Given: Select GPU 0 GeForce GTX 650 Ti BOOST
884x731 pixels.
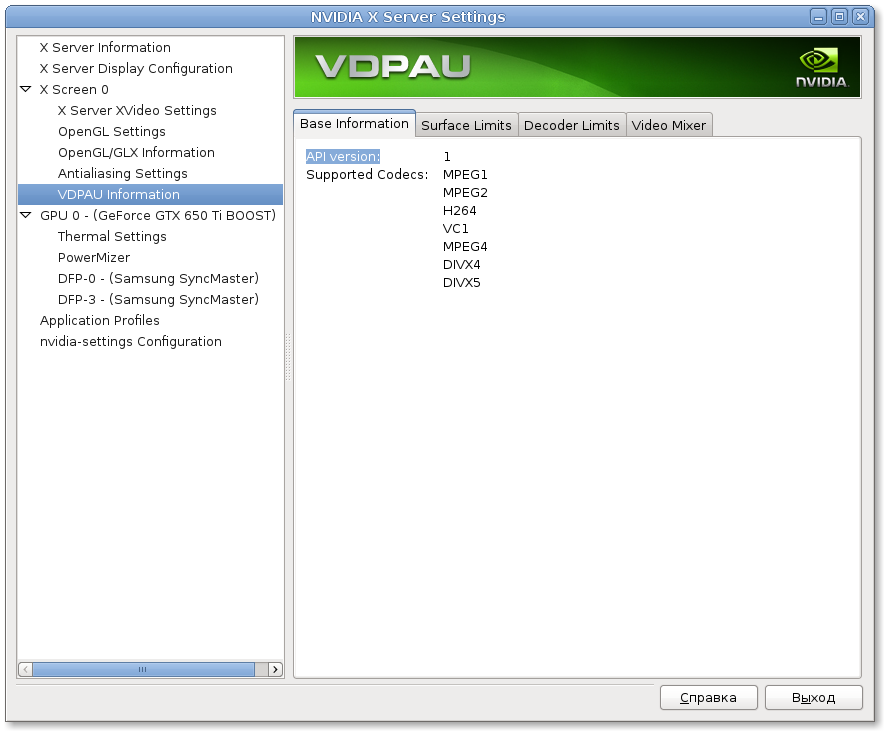Looking at the screenshot, I should pyautogui.click(x=158, y=215).
